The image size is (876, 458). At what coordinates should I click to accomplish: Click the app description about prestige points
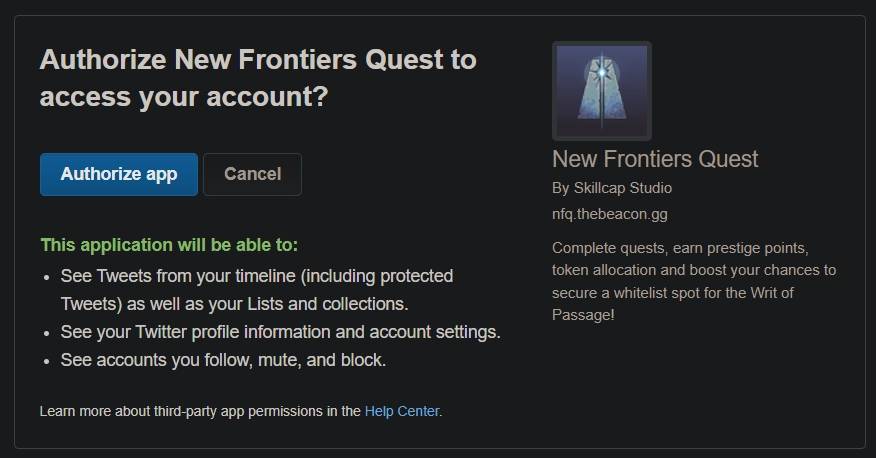694,281
